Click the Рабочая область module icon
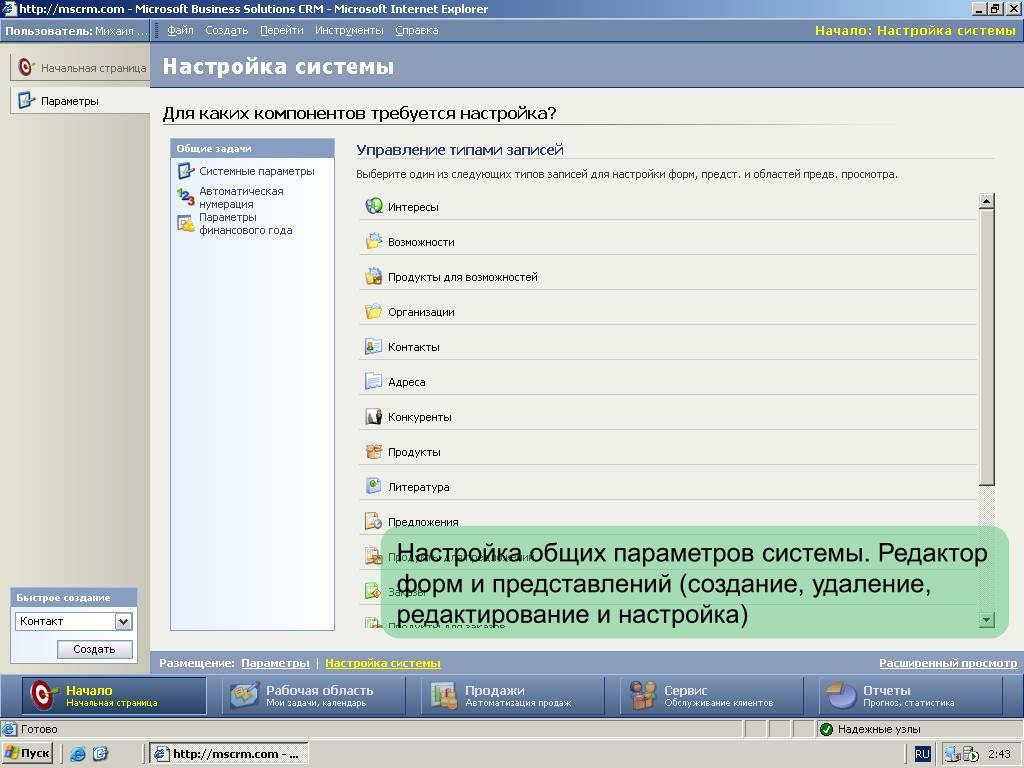 click(x=245, y=696)
